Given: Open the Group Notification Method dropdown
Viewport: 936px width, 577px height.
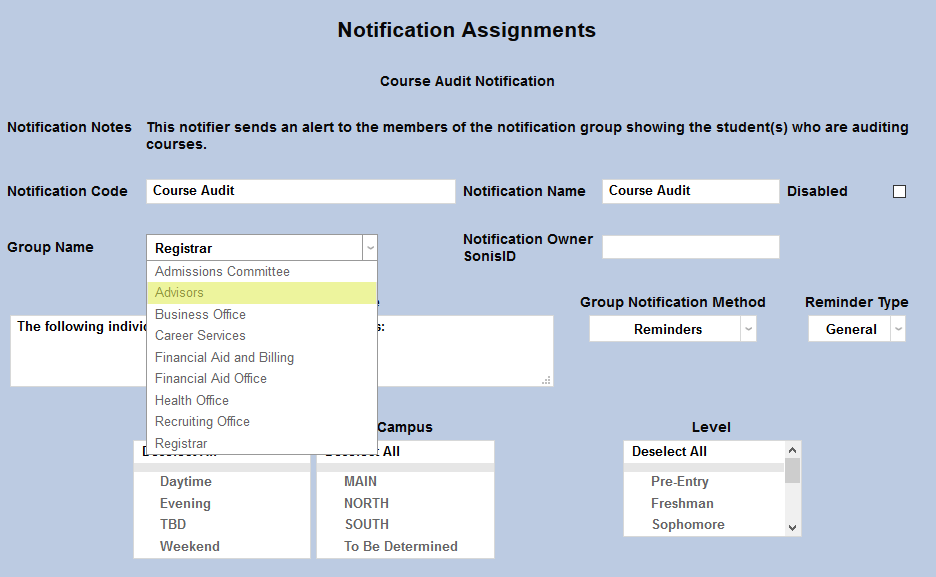Looking at the screenshot, I should pos(748,328).
